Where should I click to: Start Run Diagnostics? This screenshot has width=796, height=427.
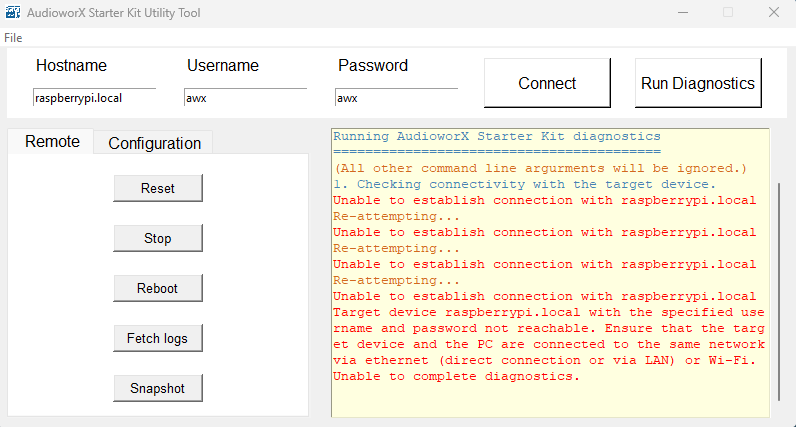(x=698, y=83)
